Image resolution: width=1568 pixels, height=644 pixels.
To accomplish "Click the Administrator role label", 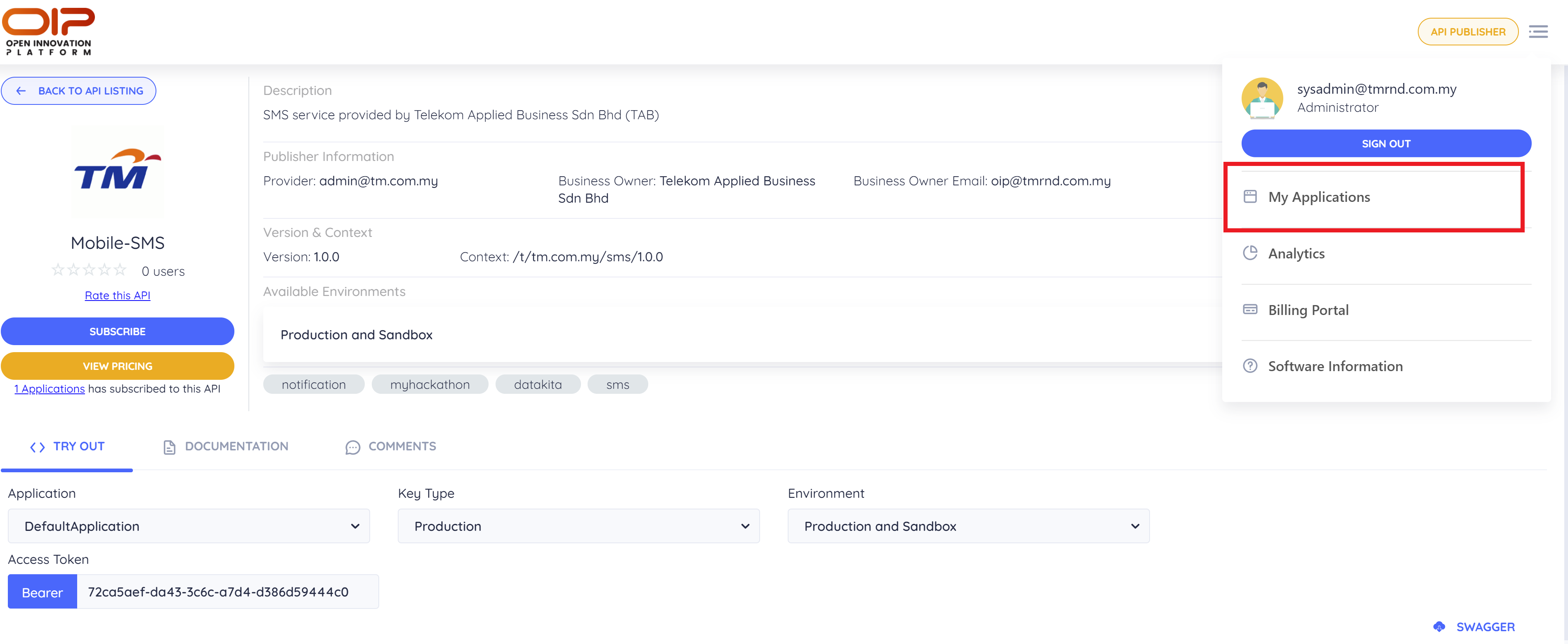I will 1338,107.
